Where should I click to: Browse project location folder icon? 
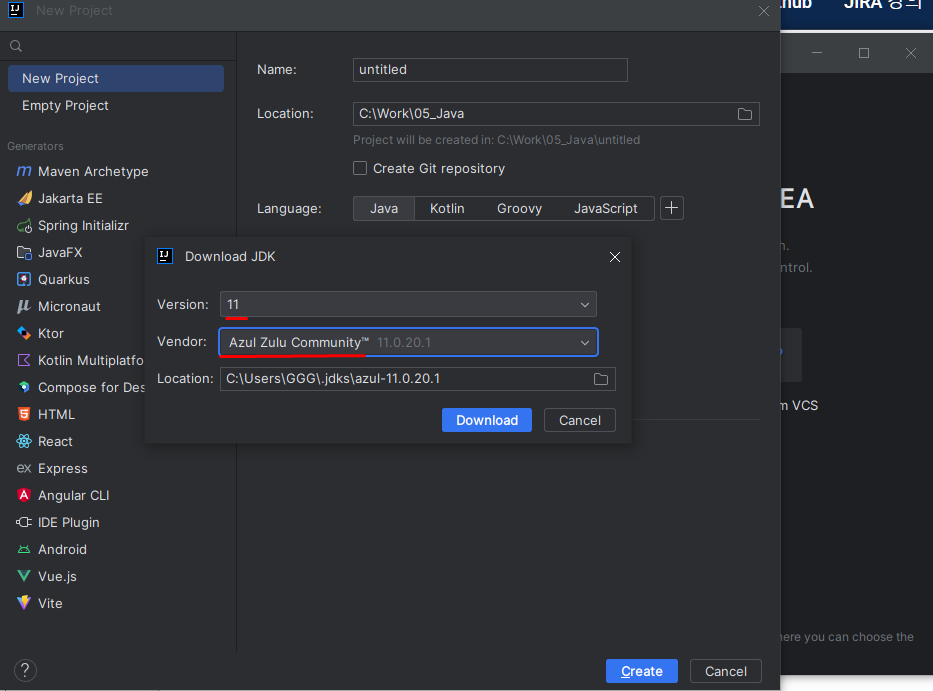point(744,114)
